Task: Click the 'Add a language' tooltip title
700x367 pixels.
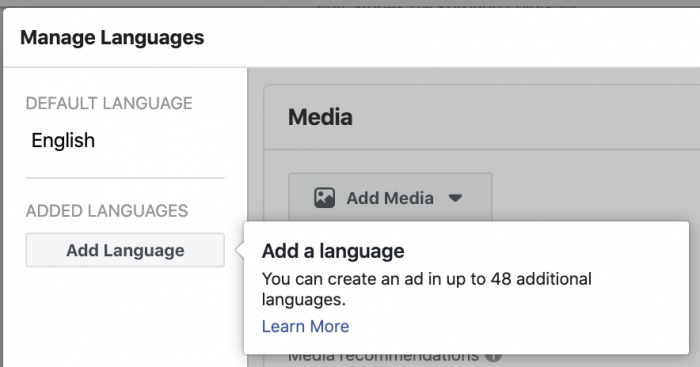Action: pos(333,251)
